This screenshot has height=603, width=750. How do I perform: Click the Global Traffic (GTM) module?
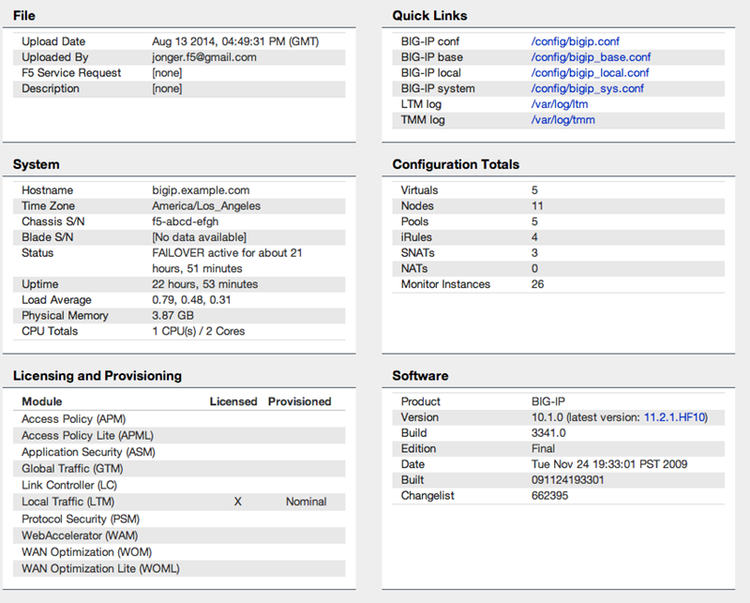click(70, 468)
